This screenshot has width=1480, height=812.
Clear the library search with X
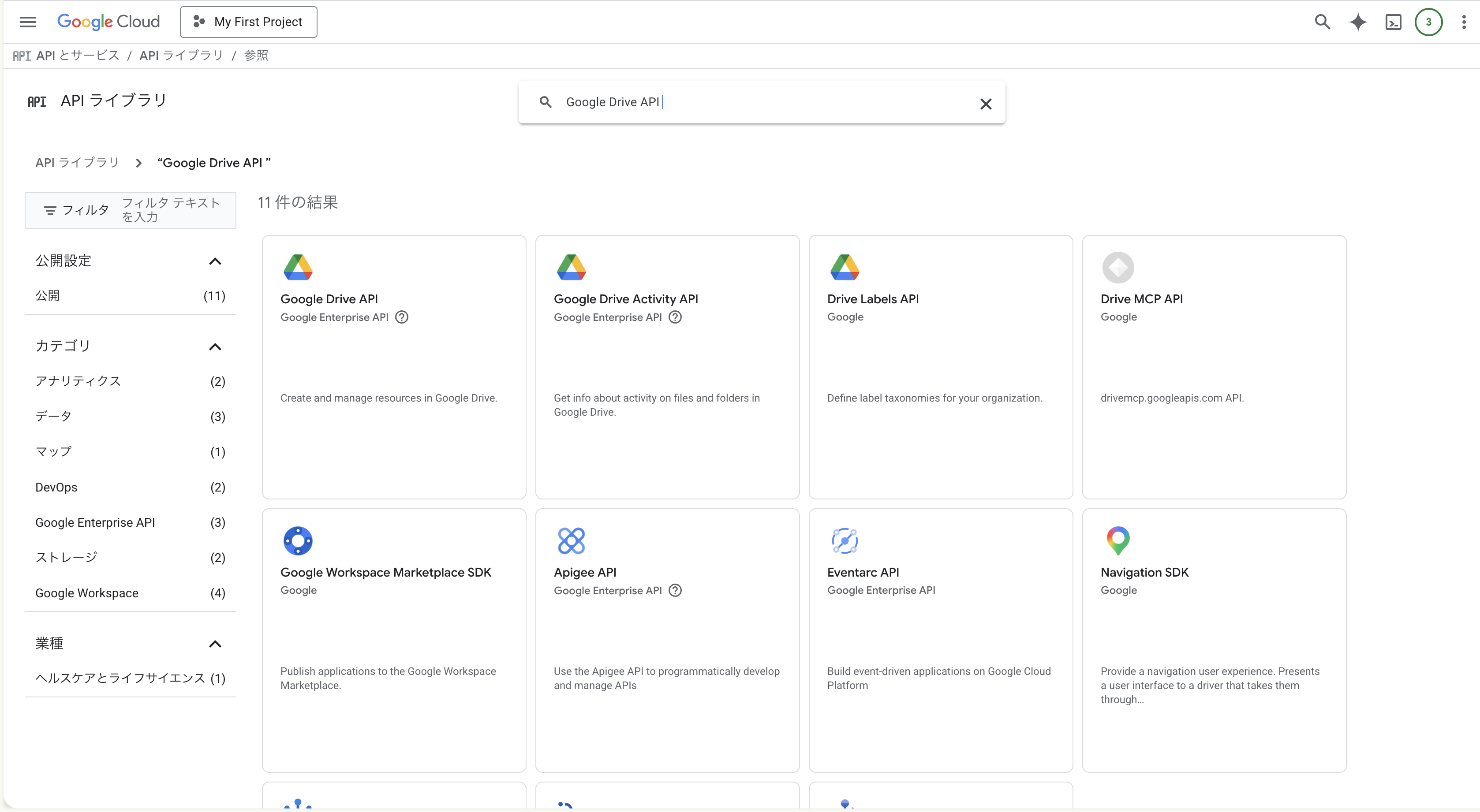[x=986, y=104]
